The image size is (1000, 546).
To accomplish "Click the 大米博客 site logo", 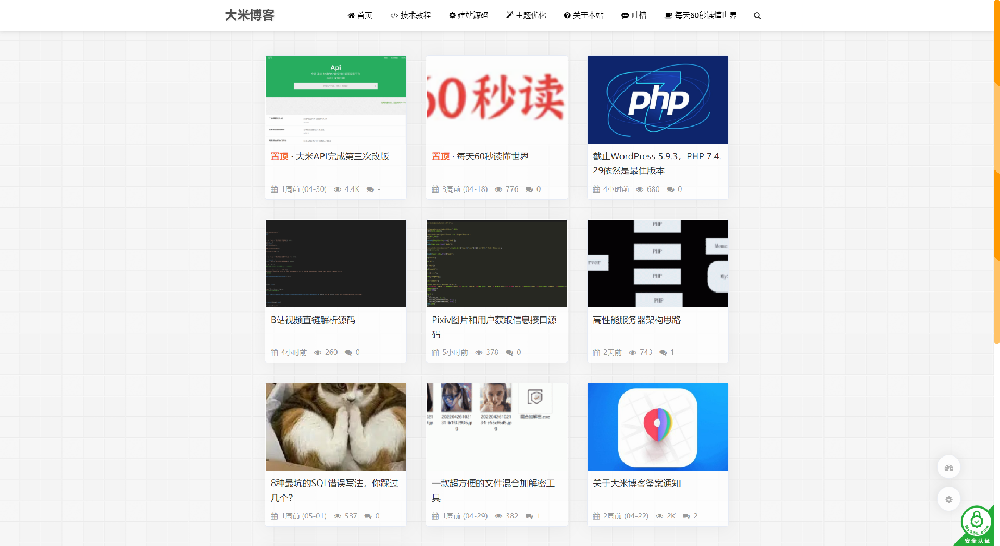I will pos(250,15).
